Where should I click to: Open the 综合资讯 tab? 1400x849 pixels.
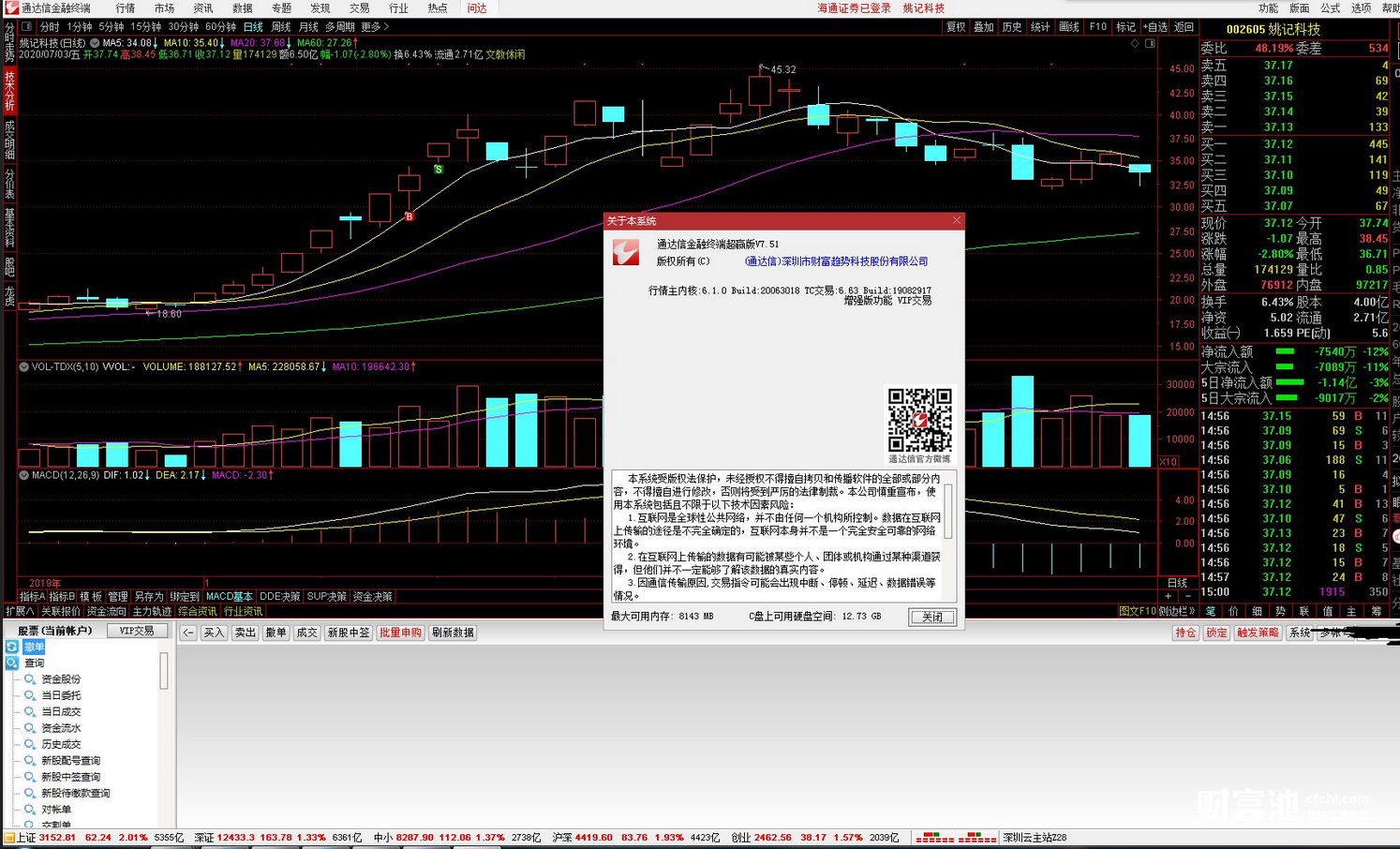[x=197, y=611]
